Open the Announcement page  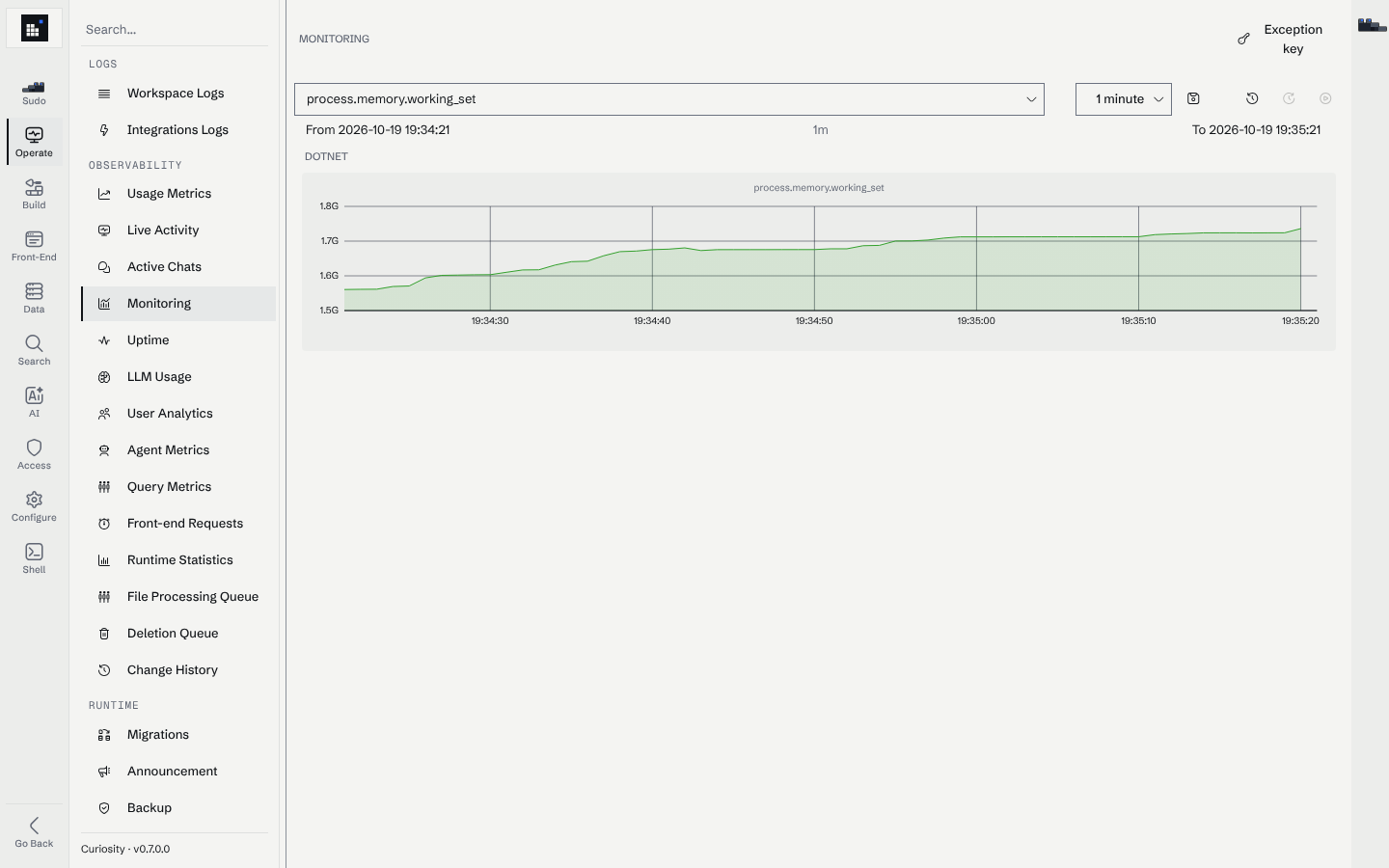tap(178, 772)
